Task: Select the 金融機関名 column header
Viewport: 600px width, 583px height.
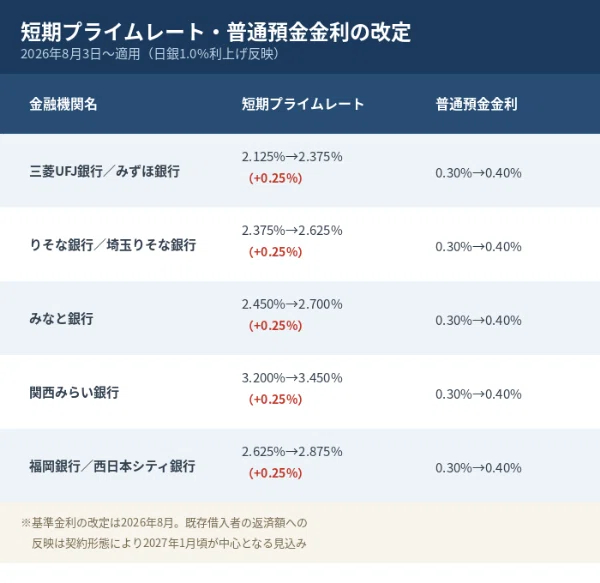Action: coord(64,104)
